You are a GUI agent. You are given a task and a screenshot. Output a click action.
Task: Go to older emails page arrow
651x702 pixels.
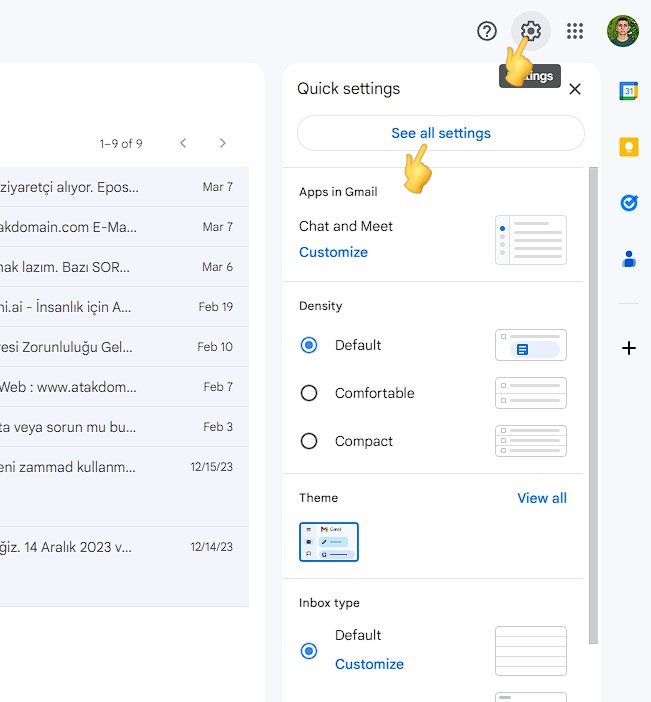point(223,143)
